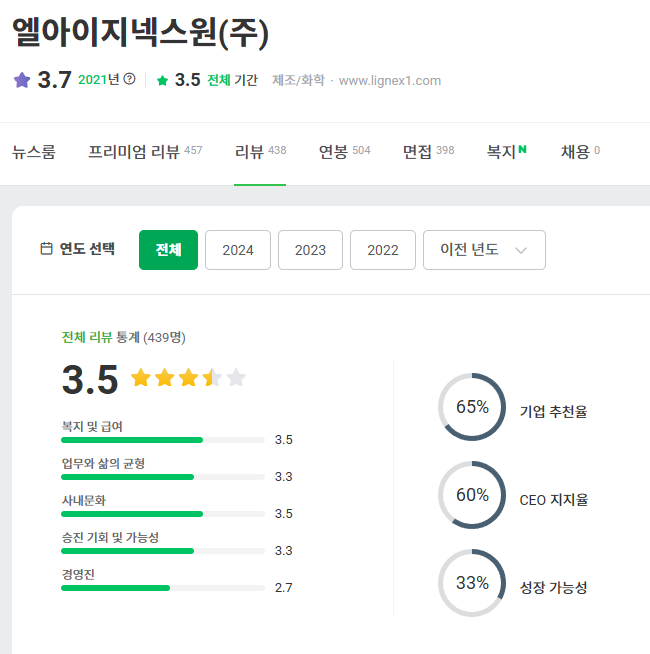Click the green N badge on 복지
The width and height of the screenshot is (650, 654).
click(x=523, y=150)
